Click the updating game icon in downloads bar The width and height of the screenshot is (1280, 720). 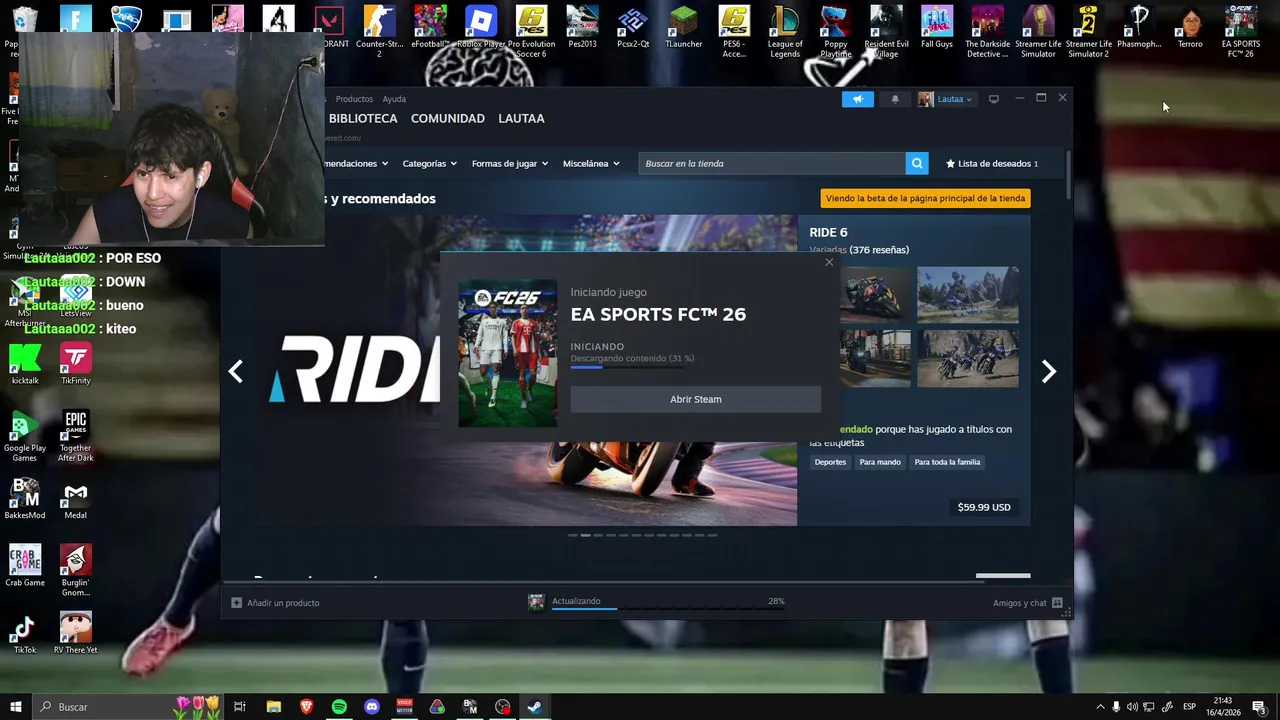pos(537,602)
